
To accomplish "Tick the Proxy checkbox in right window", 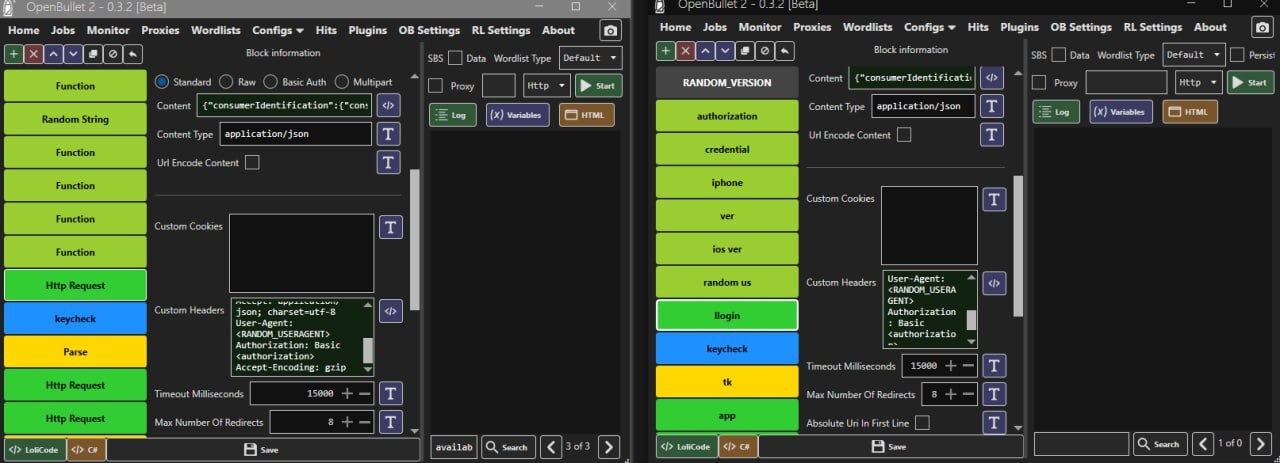I will [x=1040, y=83].
